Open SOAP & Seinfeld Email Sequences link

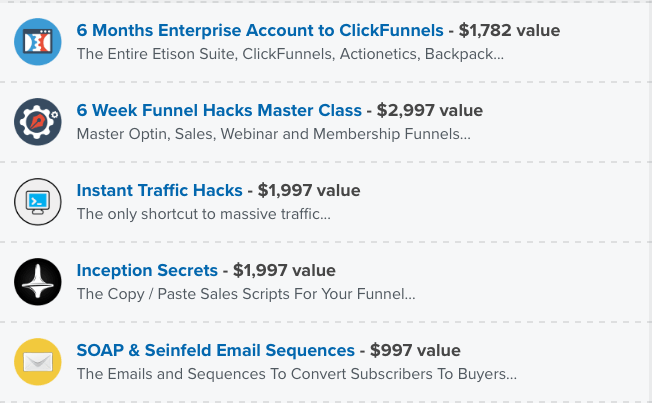click(215, 350)
